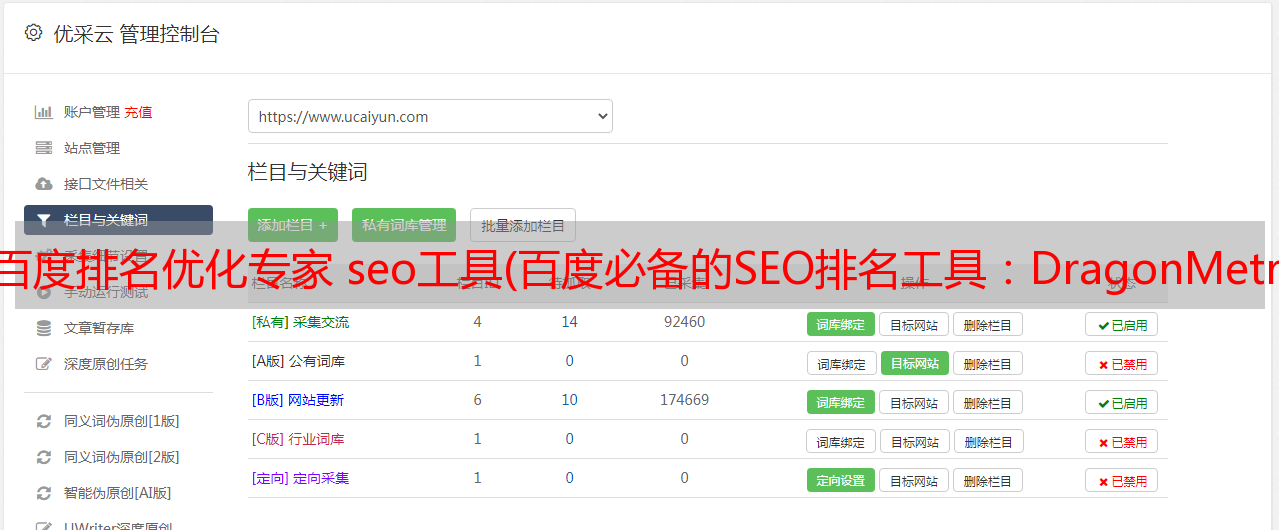Screen dimensions: 1279x530
Task: Click the edit icon next to 深度原创任务
Action: click(x=43, y=364)
